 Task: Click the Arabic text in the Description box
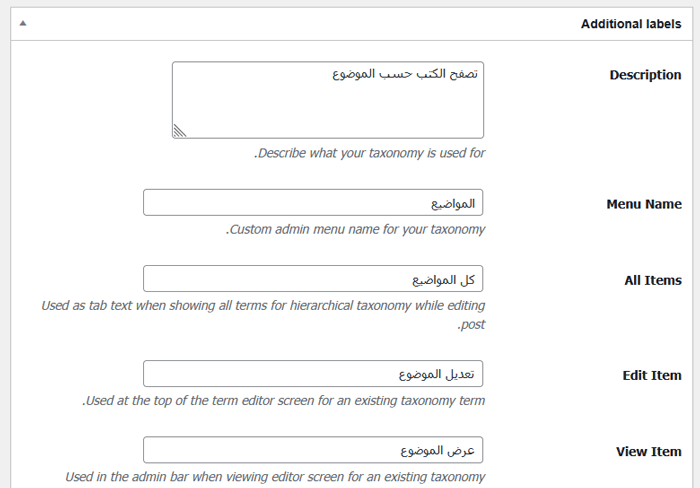(404, 74)
